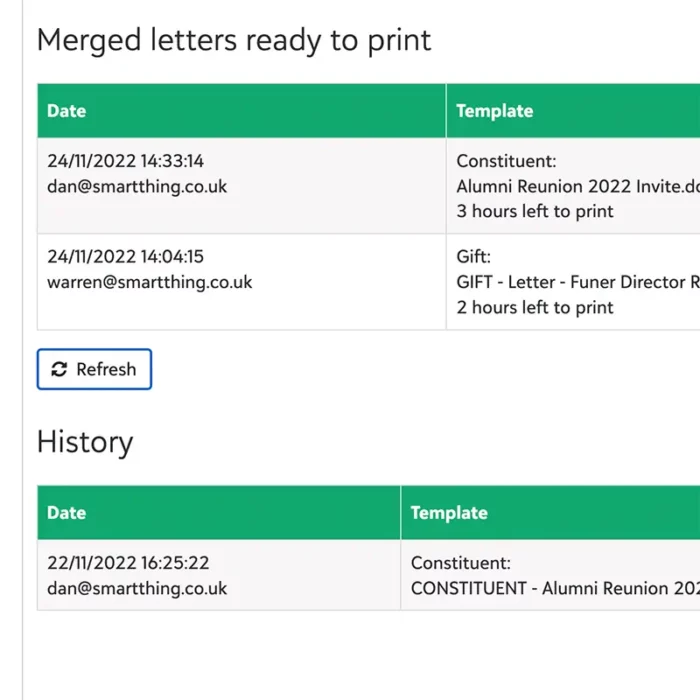Image resolution: width=700 pixels, height=700 pixels.
Task: Click the Date header in merged letters table
Action: pos(67,111)
